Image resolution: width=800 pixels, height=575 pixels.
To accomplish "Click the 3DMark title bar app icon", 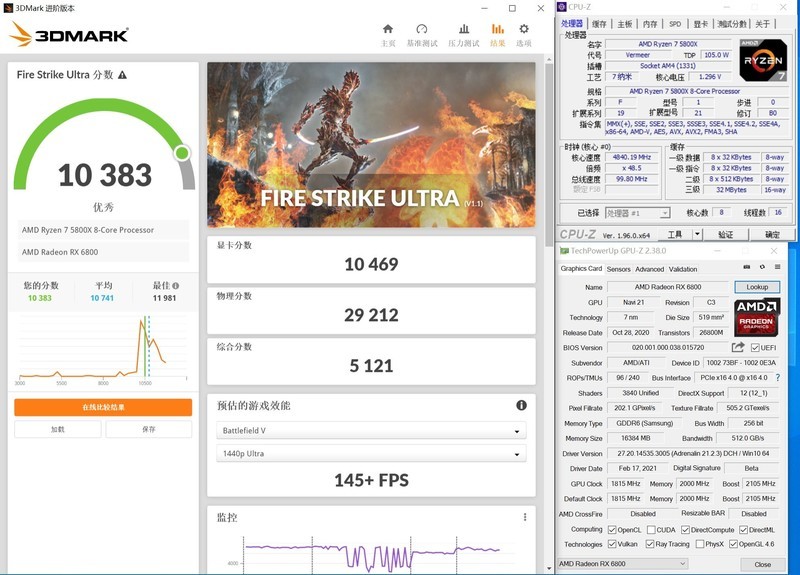I will (8, 8).
